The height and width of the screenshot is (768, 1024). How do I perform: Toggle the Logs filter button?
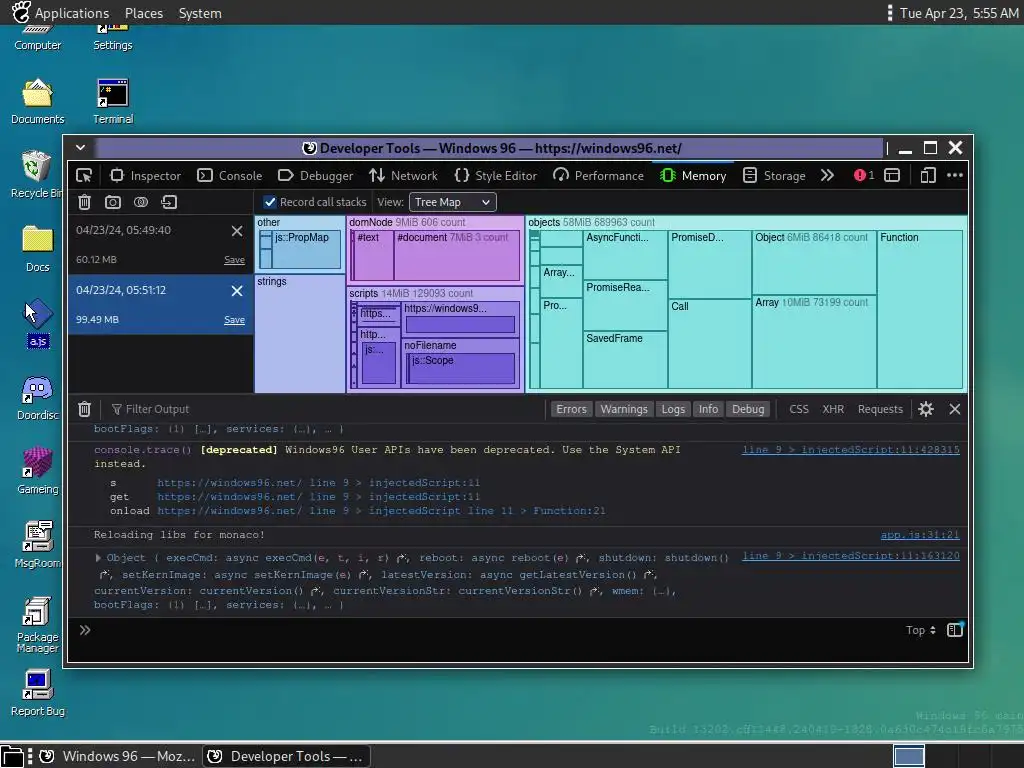tap(673, 409)
